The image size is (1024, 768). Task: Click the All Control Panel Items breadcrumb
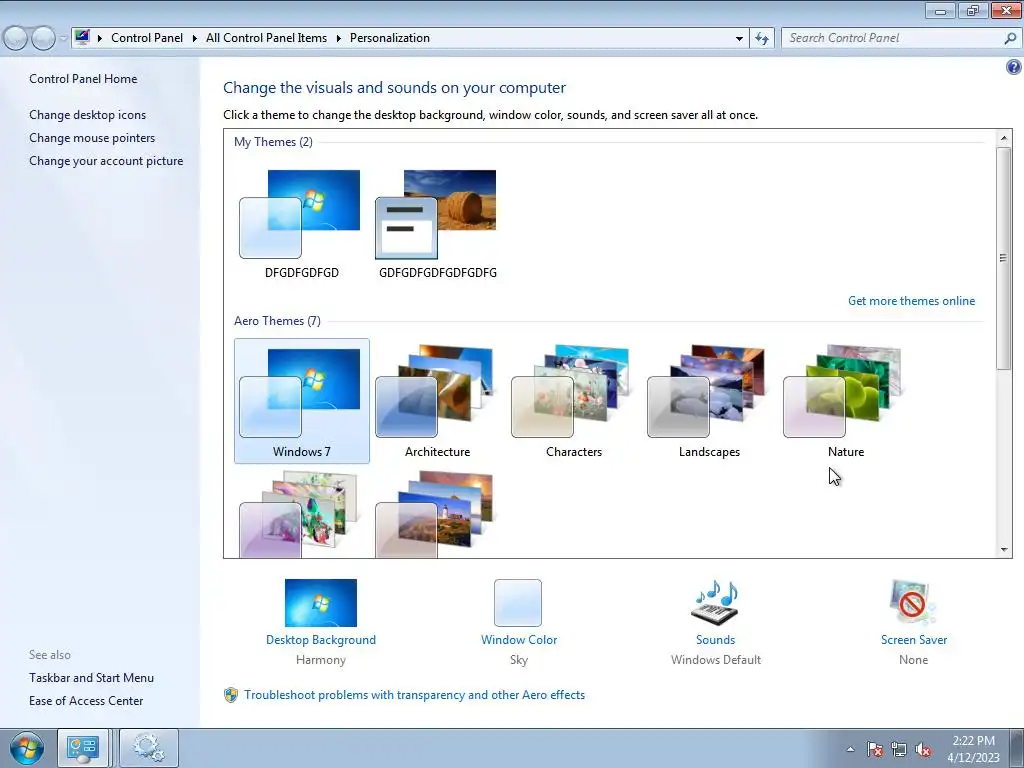coord(266,38)
